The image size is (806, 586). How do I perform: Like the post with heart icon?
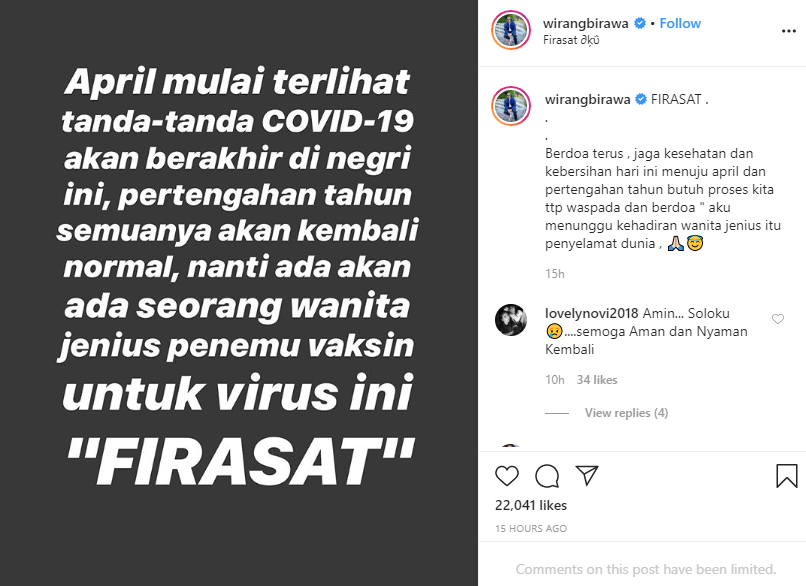pos(507,476)
